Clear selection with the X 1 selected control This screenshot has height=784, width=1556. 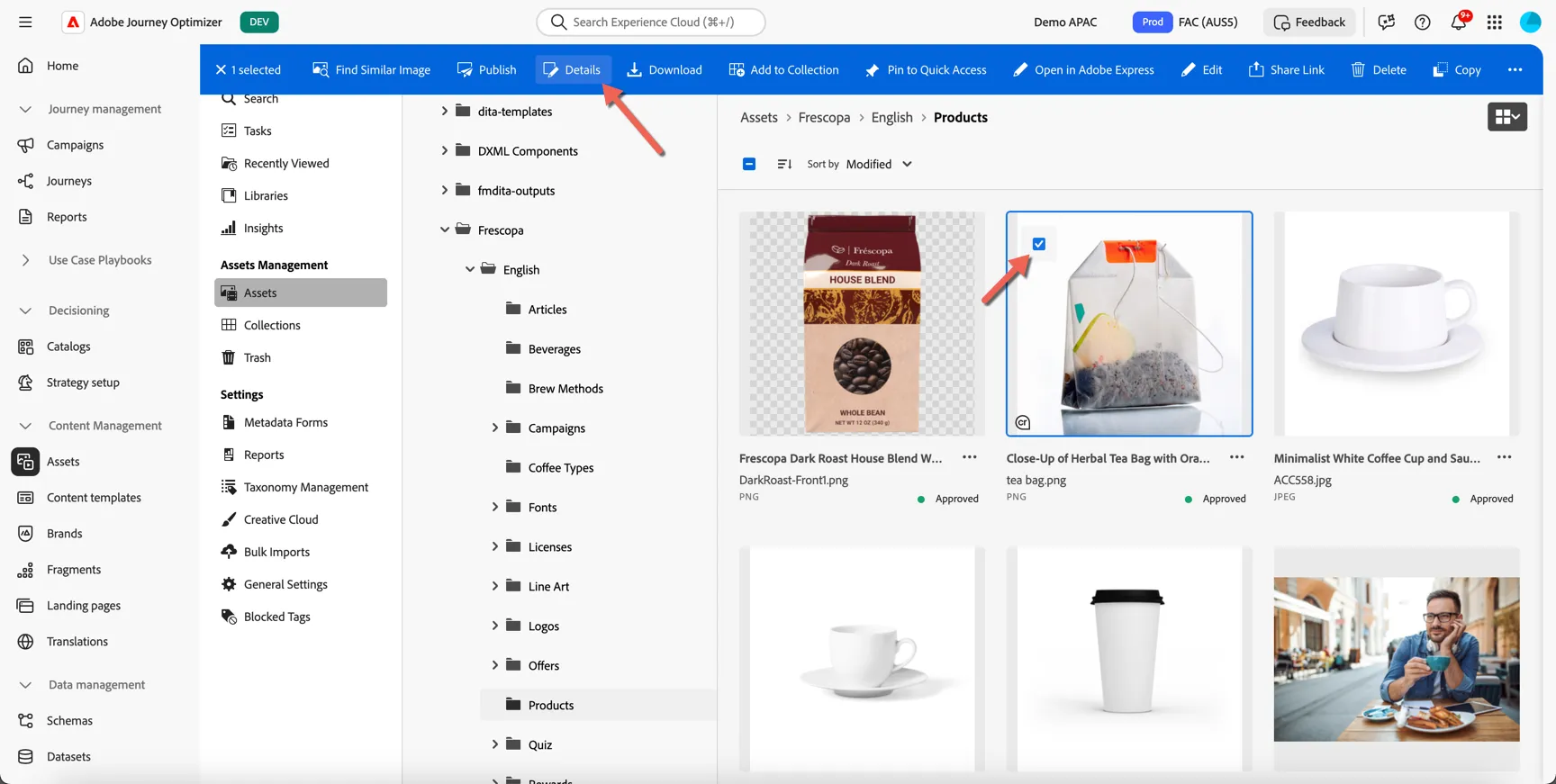pyautogui.click(x=248, y=69)
